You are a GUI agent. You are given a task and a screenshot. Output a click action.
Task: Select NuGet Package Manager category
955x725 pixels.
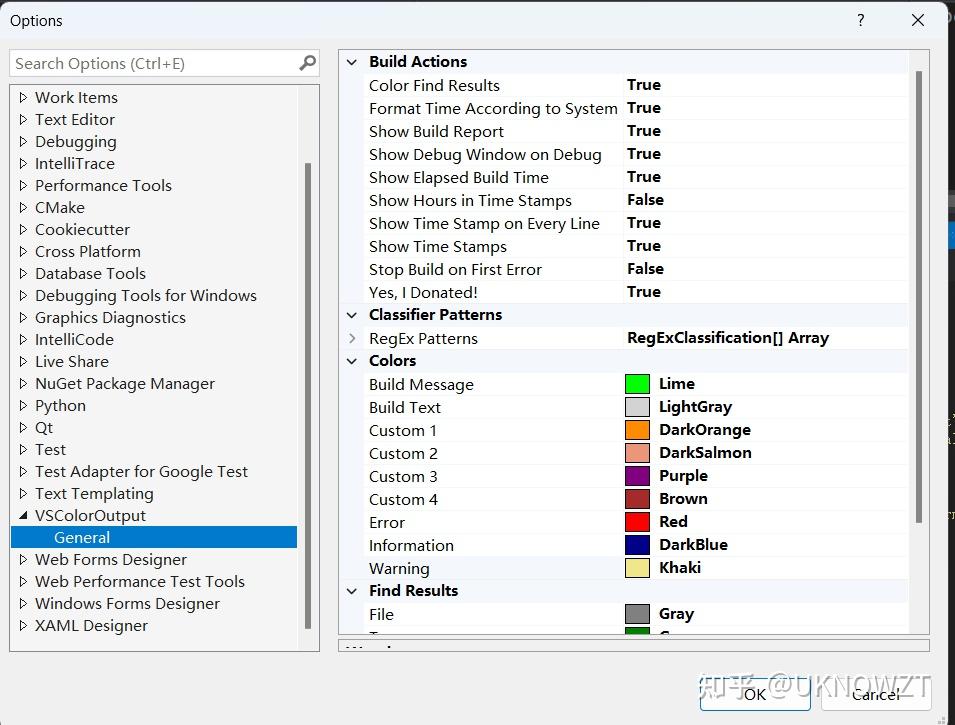(x=125, y=384)
